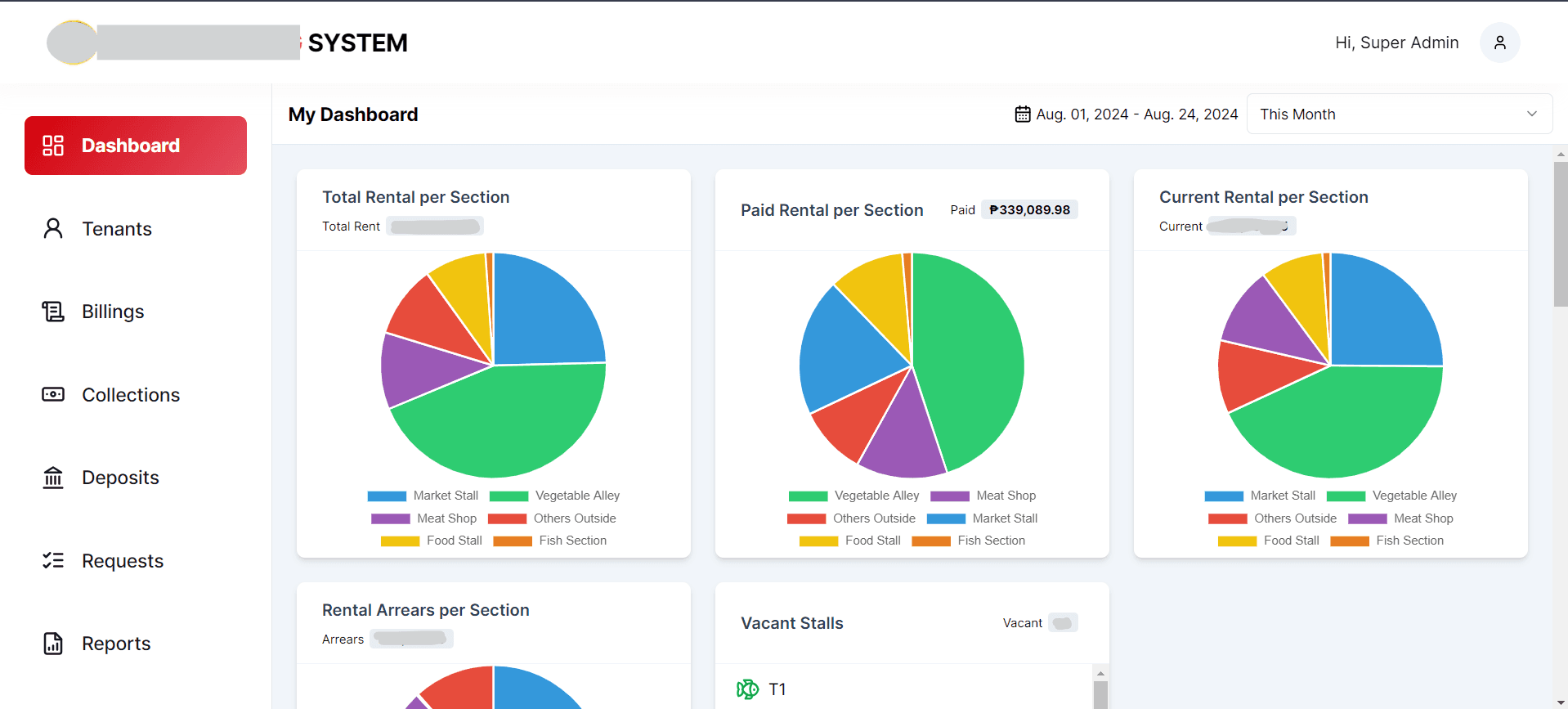The image size is (1568, 709).
Task: Toggle Fish Section legend in Current Rental chart
Action: point(1387,541)
